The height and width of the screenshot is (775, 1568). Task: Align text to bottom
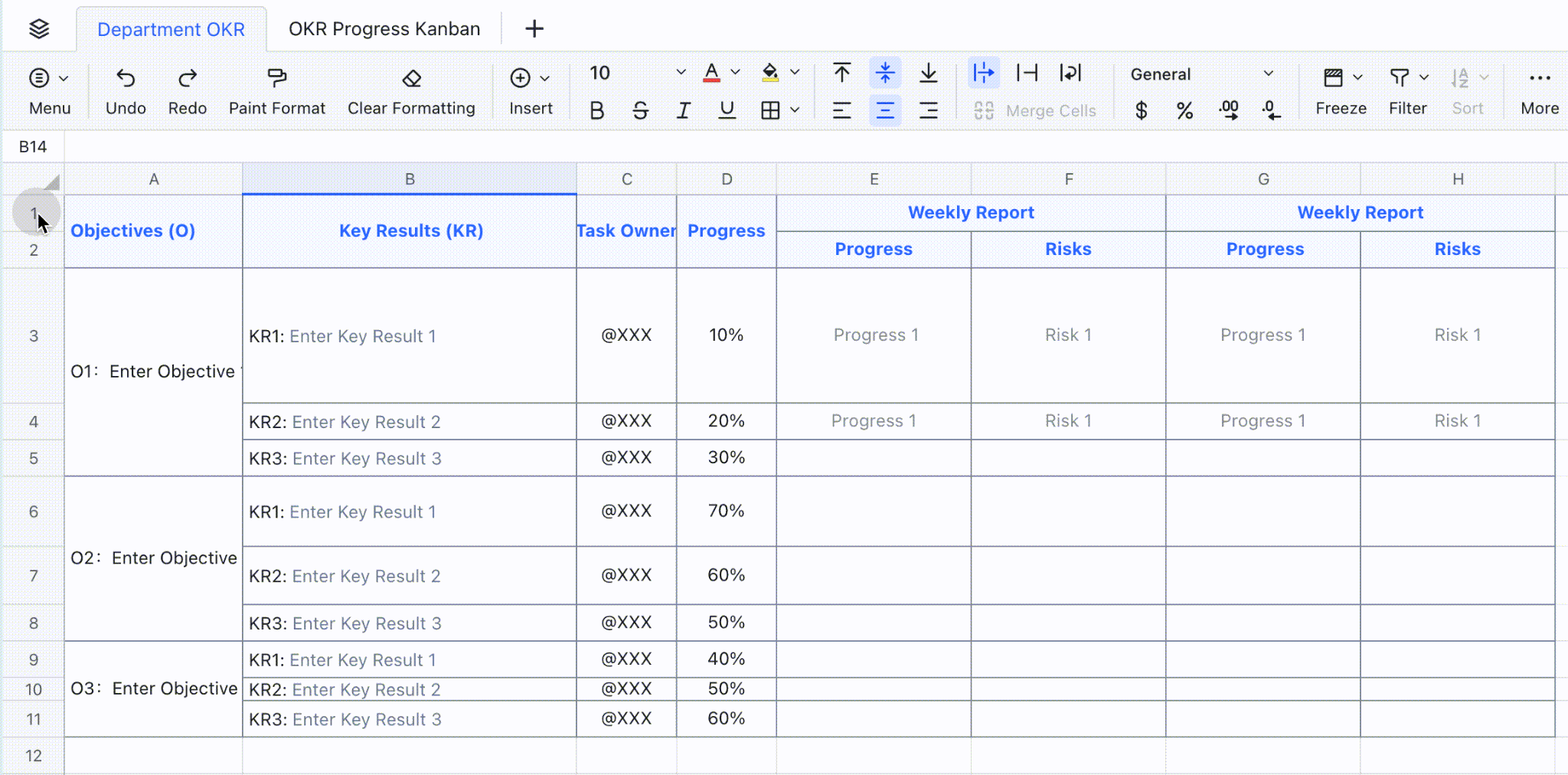coord(929,73)
